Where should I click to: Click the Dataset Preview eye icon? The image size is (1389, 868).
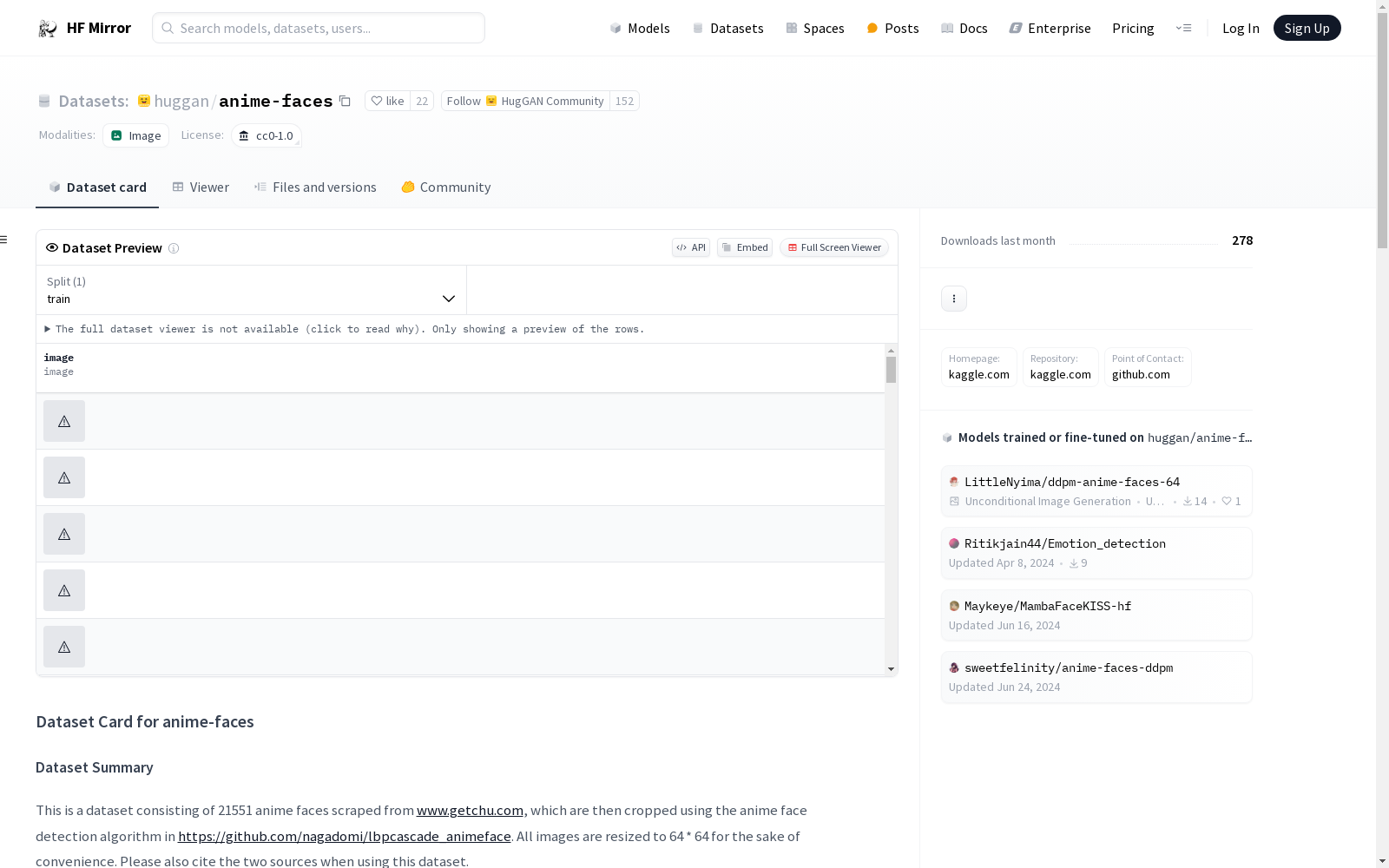(52, 247)
